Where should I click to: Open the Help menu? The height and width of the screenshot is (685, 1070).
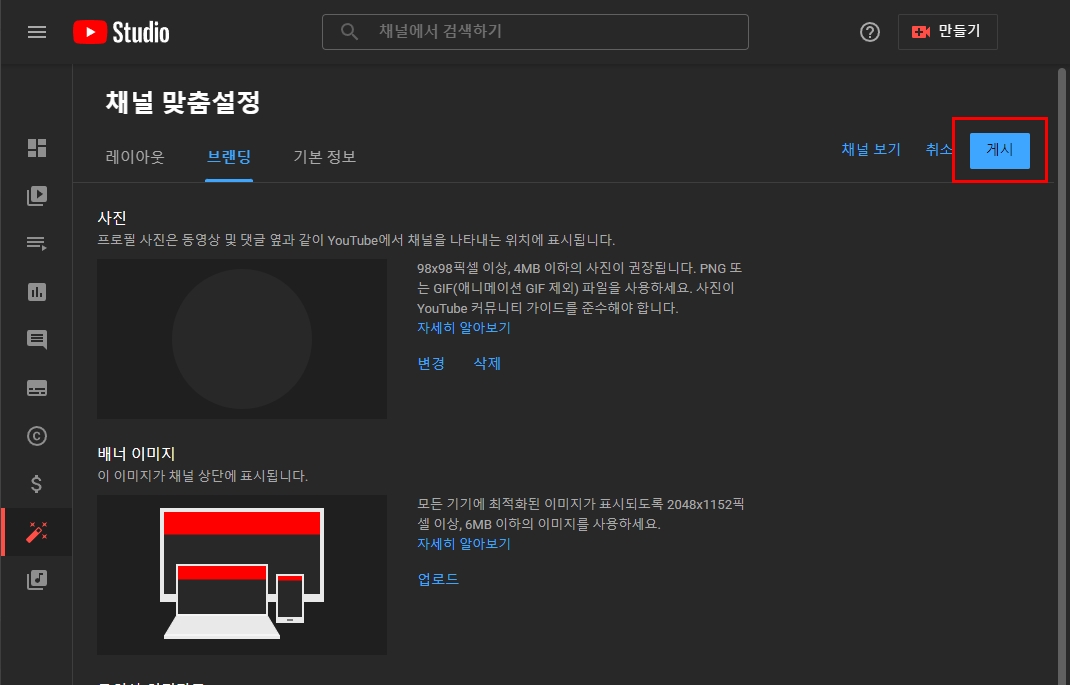coord(869,31)
